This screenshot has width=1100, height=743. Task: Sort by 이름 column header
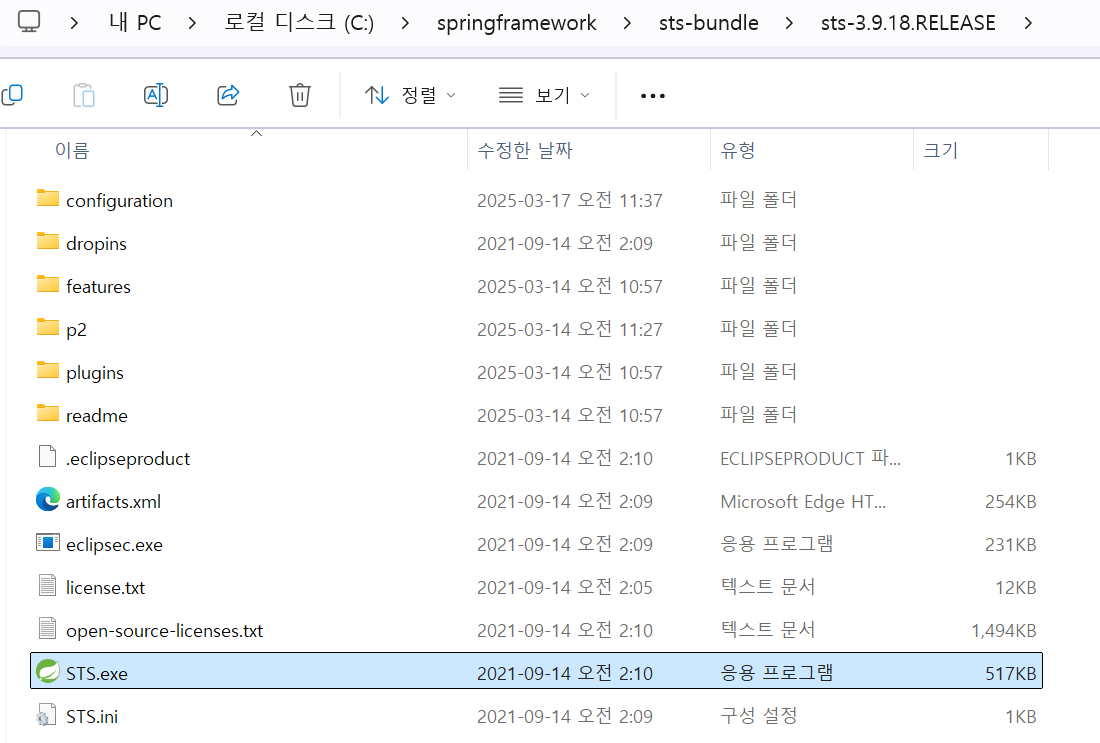click(x=72, y=150)
